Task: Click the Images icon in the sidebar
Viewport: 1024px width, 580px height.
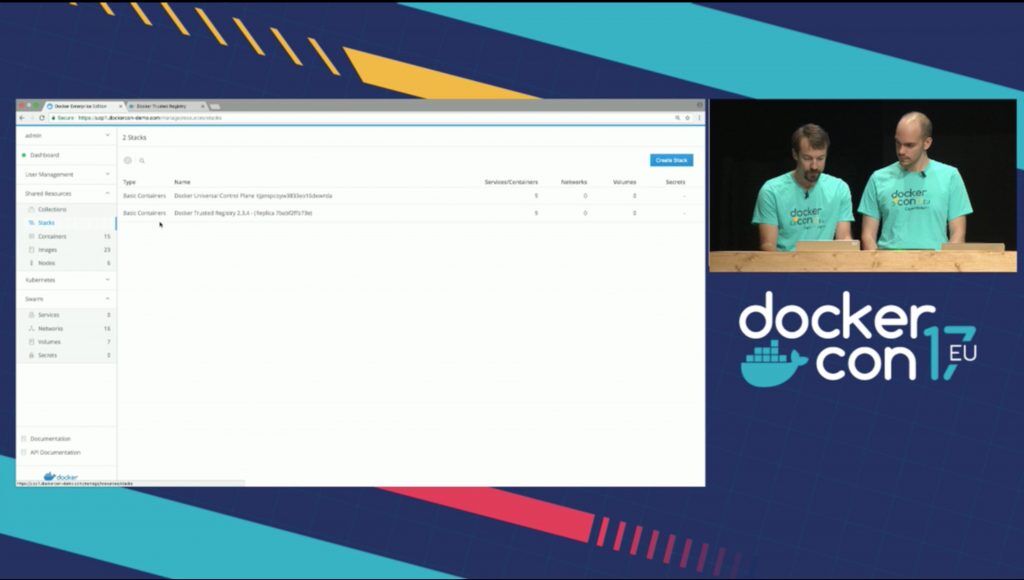Action: pyautogui.click(x=31, y=249)
